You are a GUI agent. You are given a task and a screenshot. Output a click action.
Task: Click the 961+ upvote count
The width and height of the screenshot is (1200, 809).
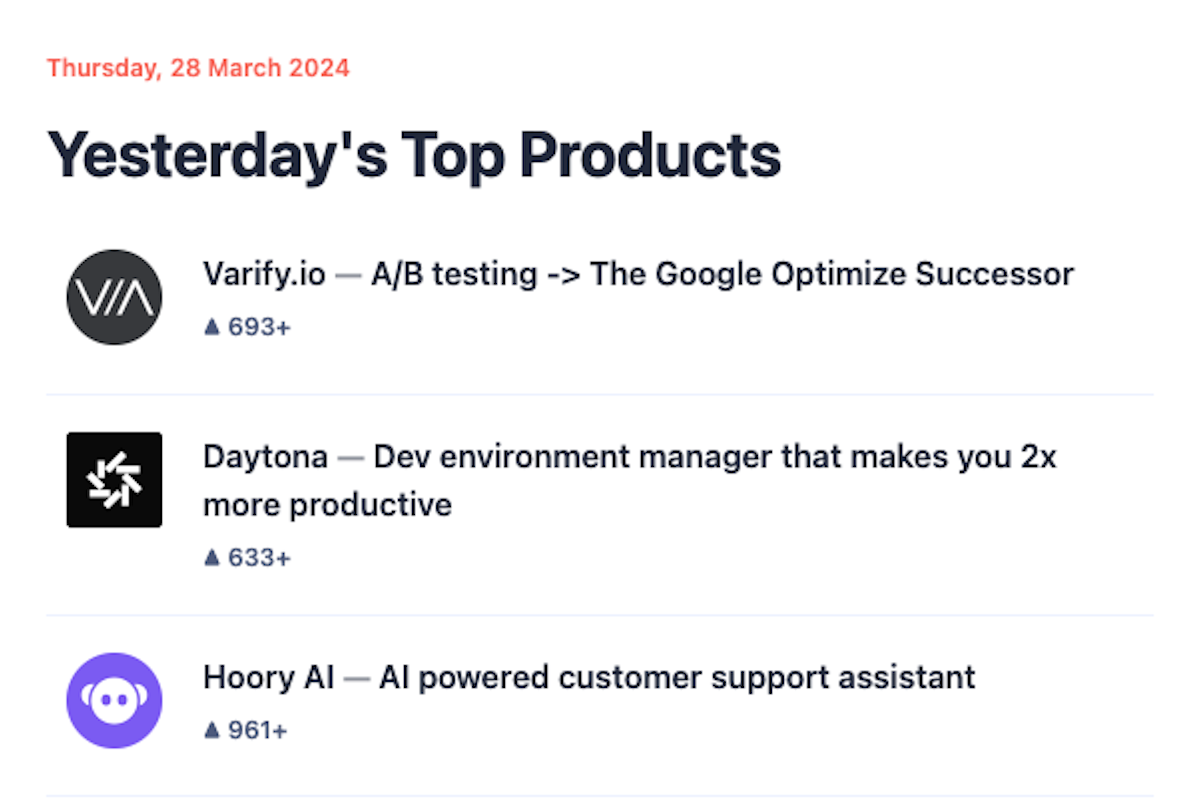[x=258, y=731]
